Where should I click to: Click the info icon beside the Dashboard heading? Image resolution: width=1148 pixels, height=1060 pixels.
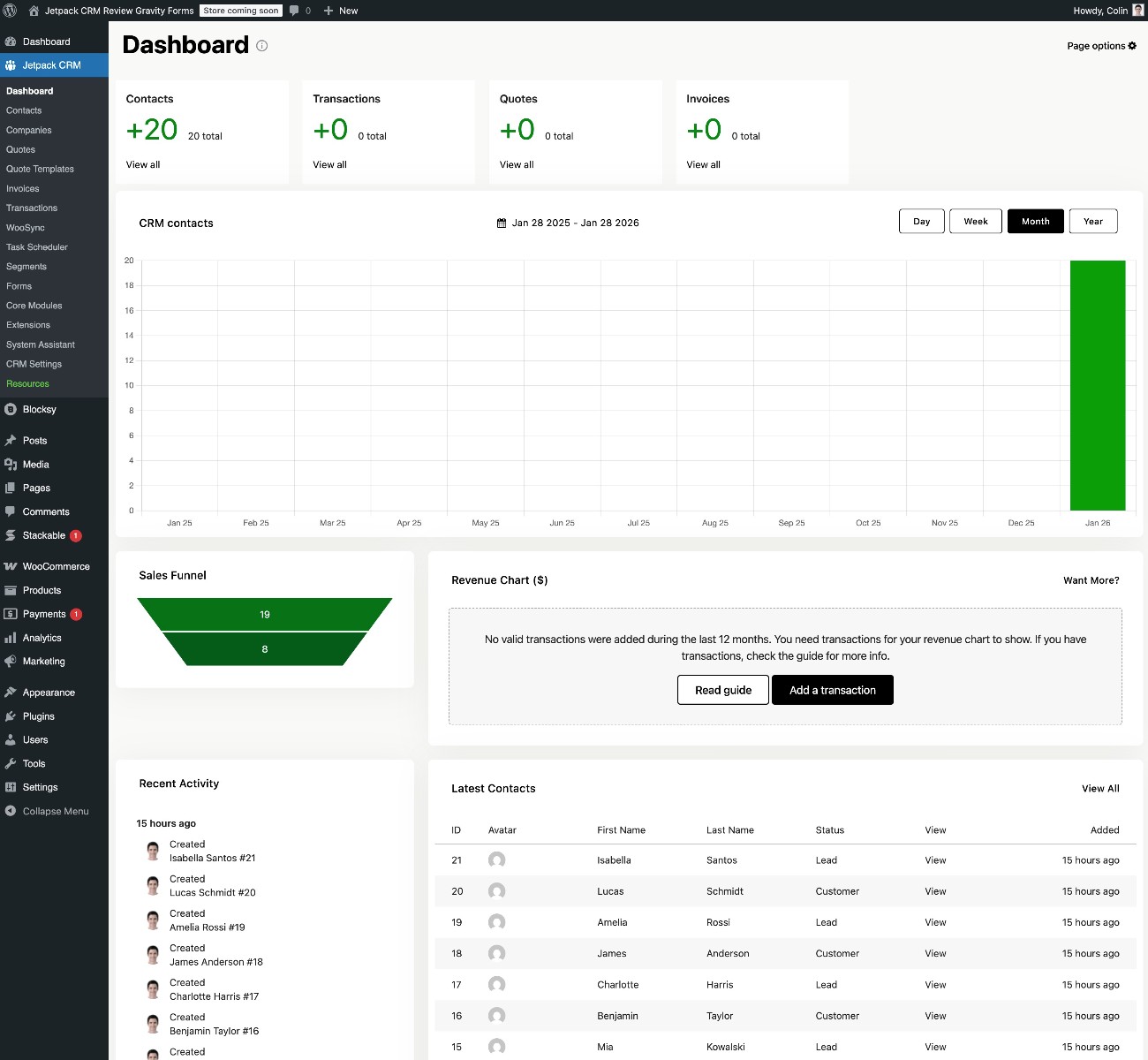pyautogui.click(x=261, y=46)
